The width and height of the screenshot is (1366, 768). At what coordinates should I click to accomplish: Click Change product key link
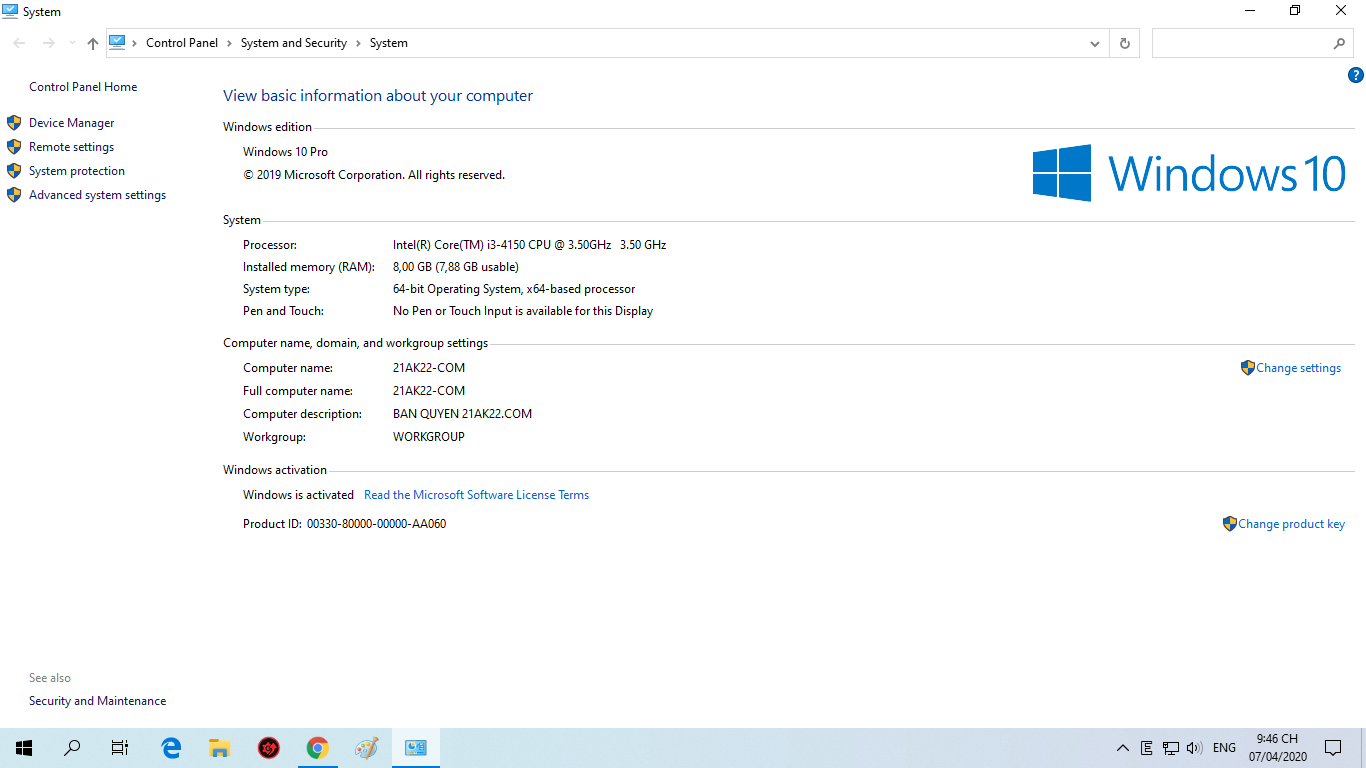pyautogui.click(x=1290, y=524)
